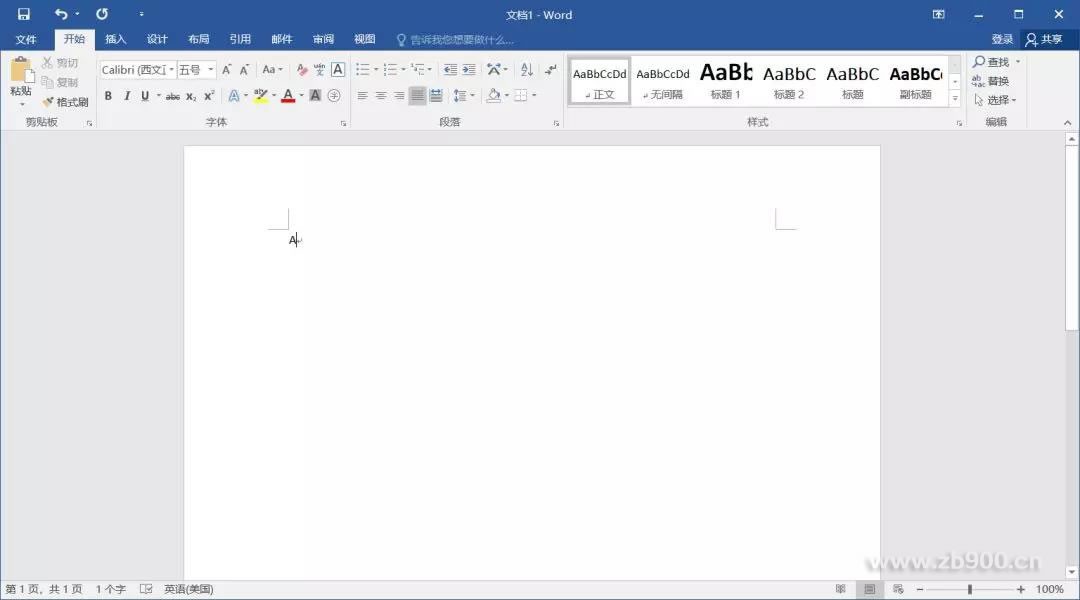Image resolution: width=1080 pixels, height=600 pixels.
Task: Open the 视图 ribbon tab
Action: click(364, 38)
